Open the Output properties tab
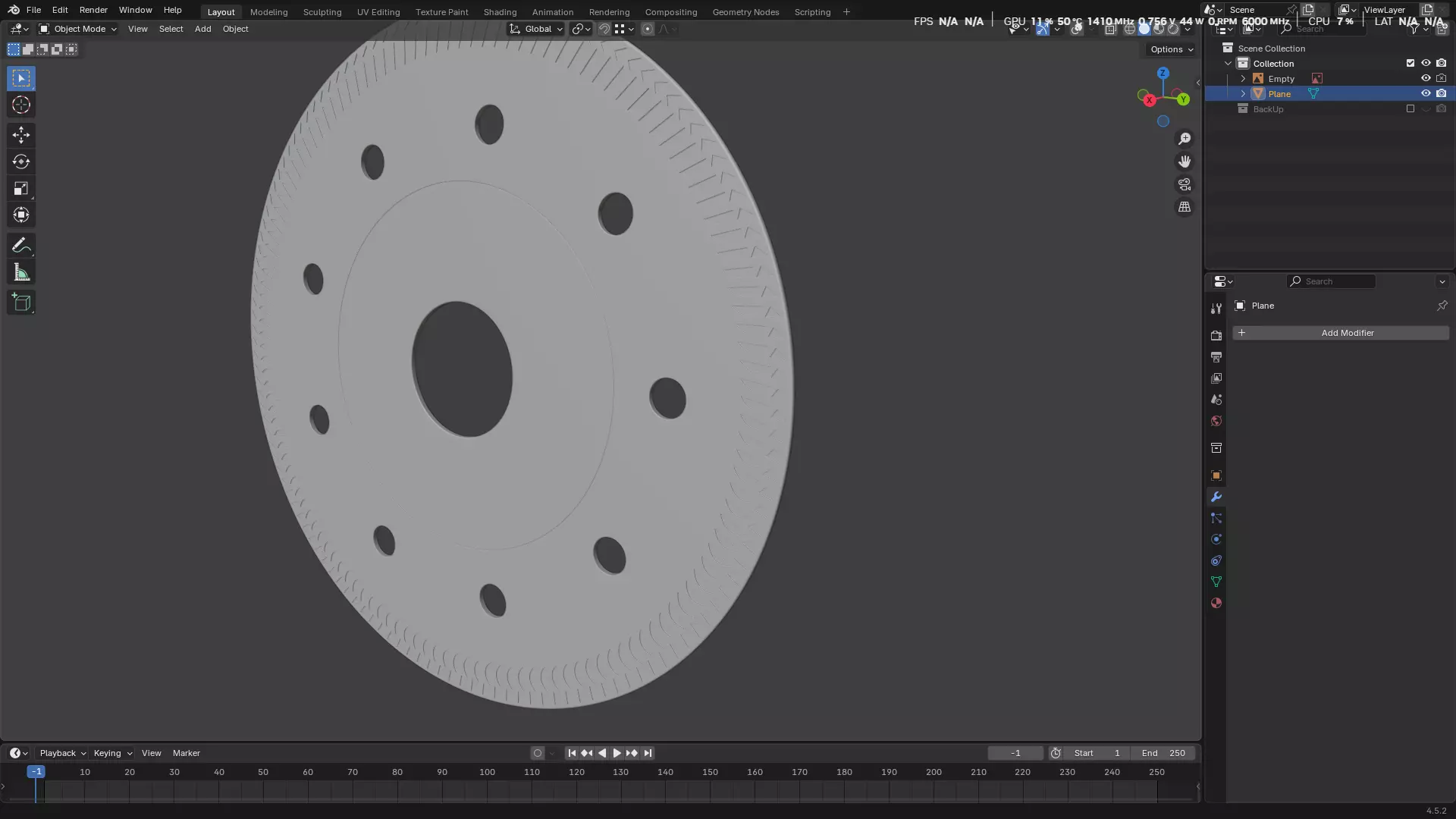Screen dimensions: 1456x819 tap(1216, 356)
